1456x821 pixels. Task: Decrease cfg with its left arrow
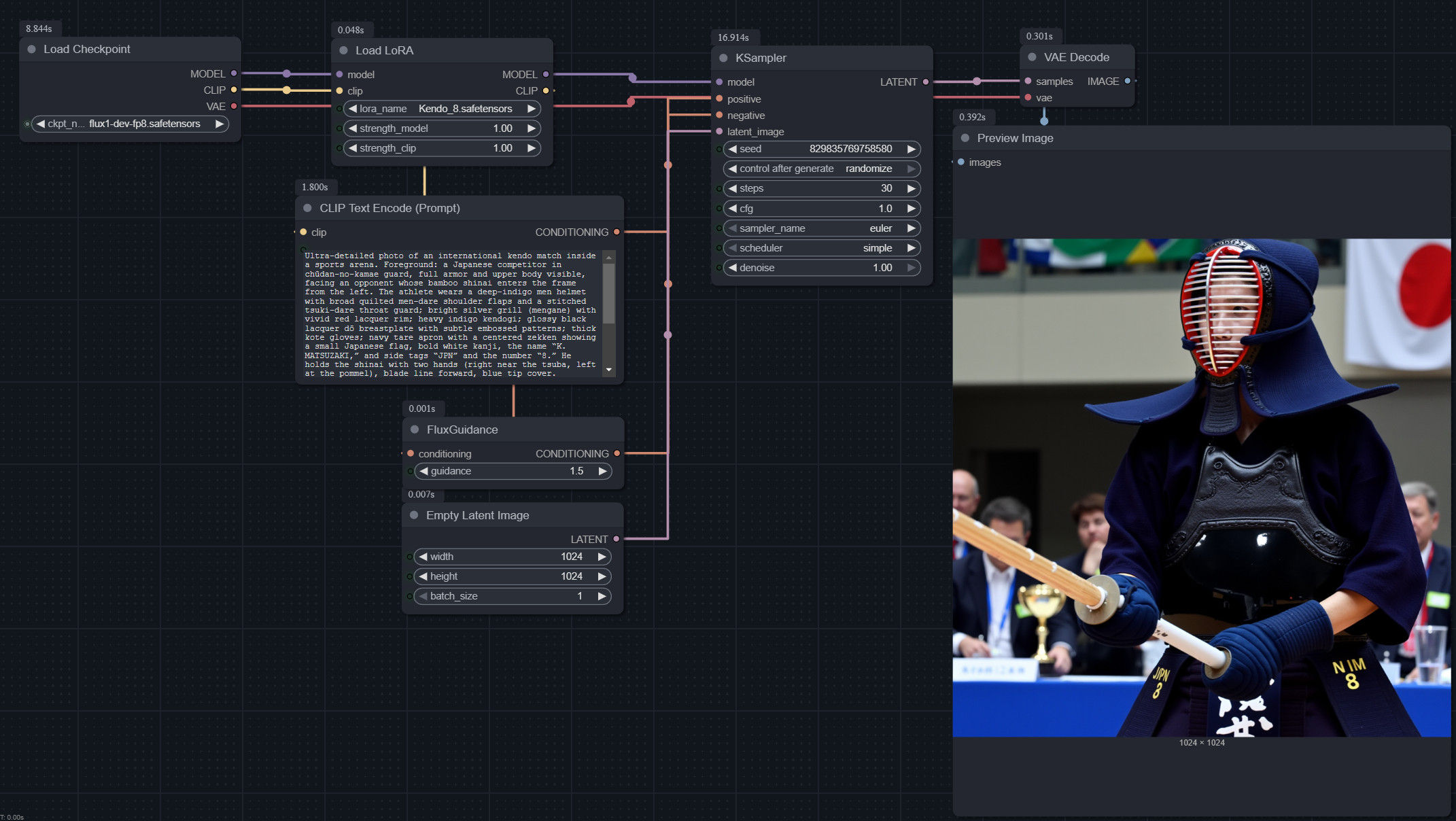pyautogui.click(x=733, y=209)
